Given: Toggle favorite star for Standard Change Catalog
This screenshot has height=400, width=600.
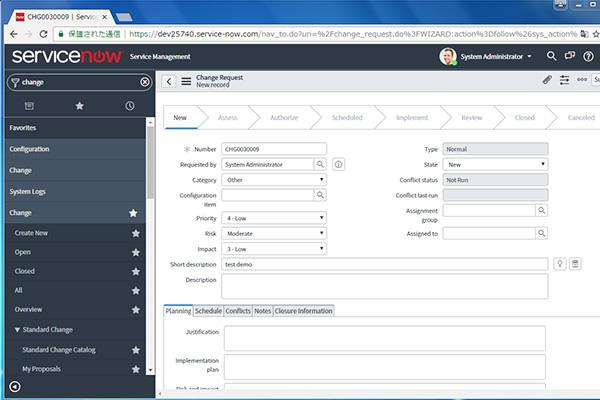Looking at the screenshot, I should click(x=135, y=350).
